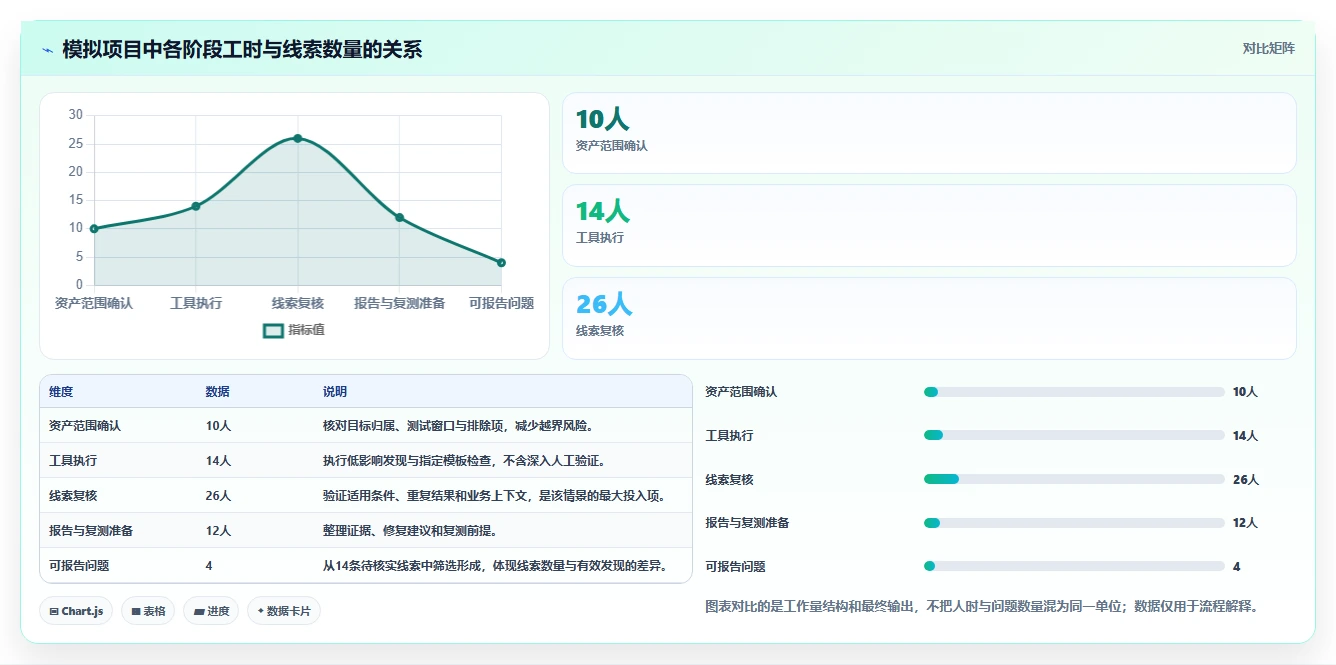Select the 资产范围确认 table row cell
Image resolution: width=1336 pixels, height=665 pixels.
85,426
